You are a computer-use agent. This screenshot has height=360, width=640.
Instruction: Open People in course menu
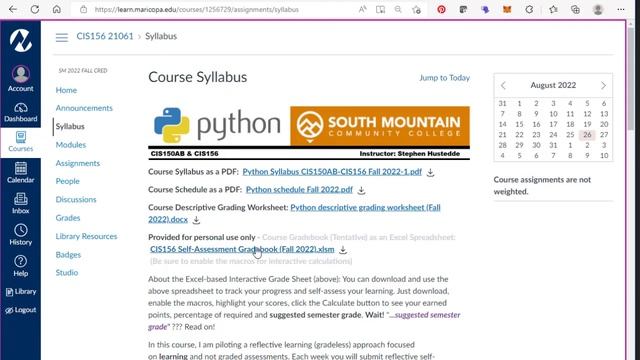tap(68, 181)
